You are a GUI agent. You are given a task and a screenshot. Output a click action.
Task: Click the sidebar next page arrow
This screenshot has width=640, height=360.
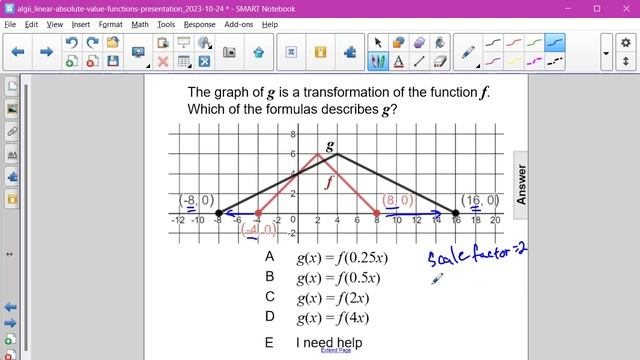click(10, 323)
